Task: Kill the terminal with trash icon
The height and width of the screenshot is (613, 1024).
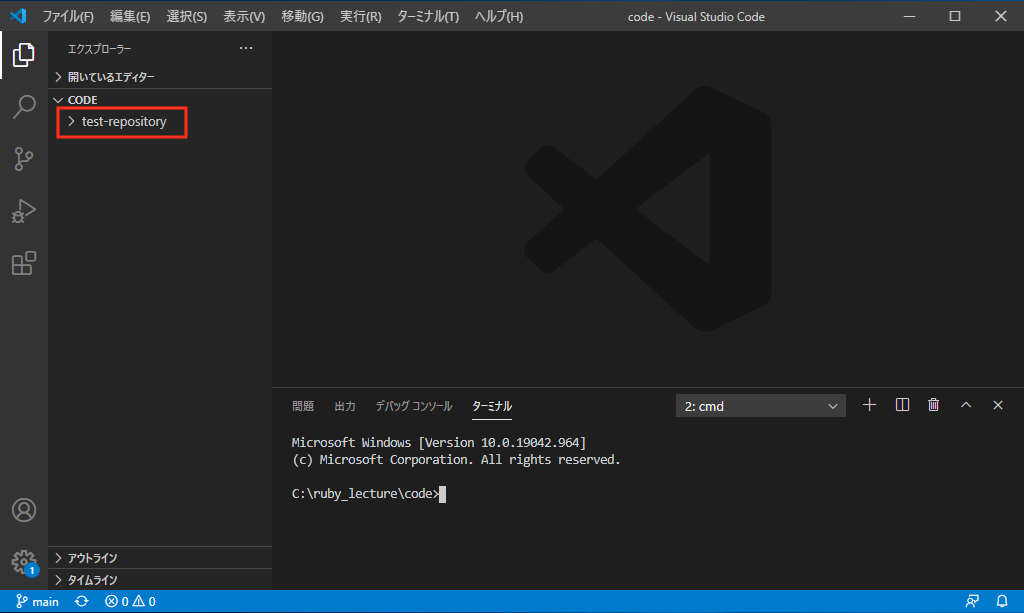Action: point(933,405)
